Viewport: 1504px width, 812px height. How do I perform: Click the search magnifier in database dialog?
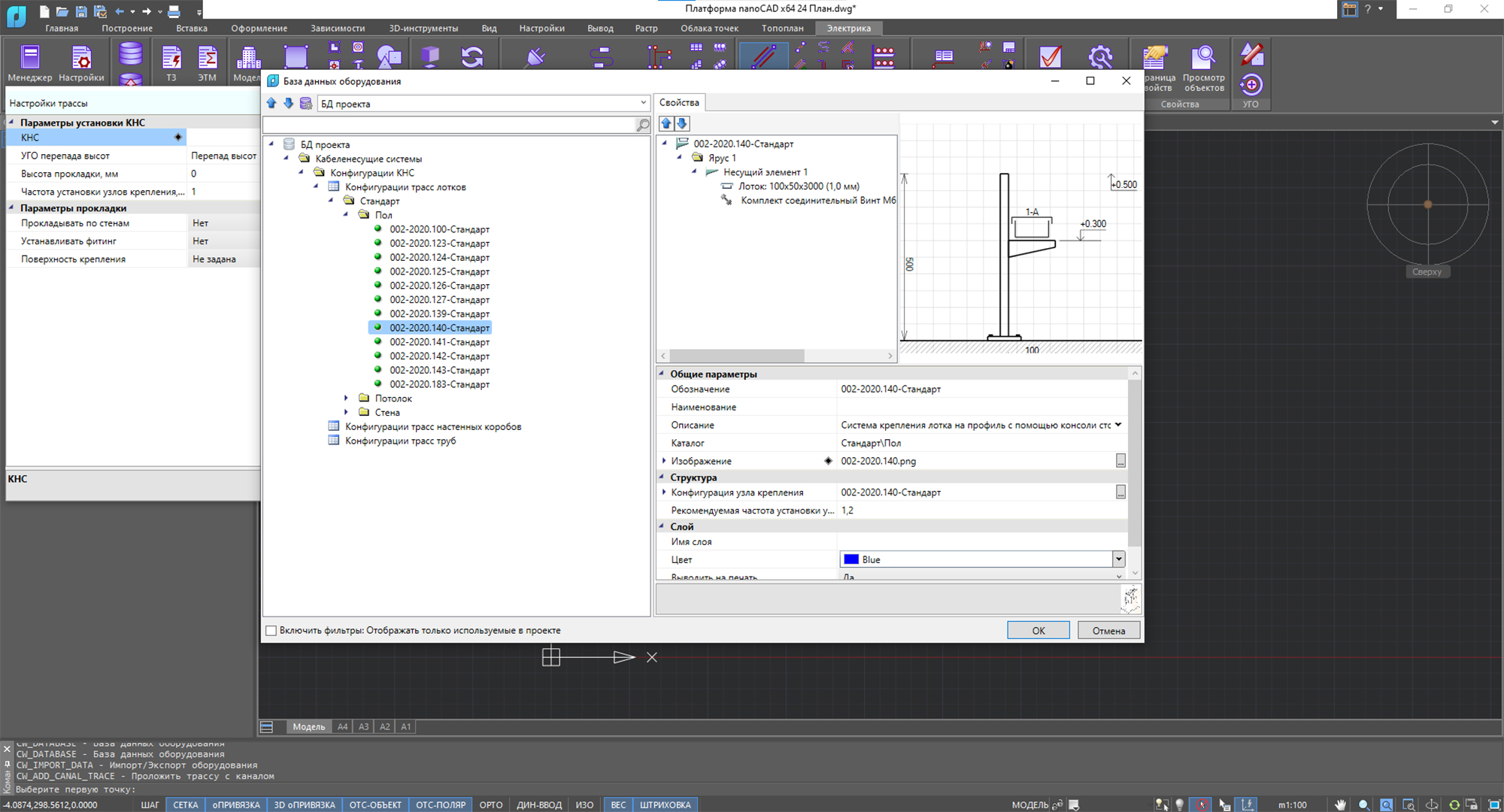[642, 125]
